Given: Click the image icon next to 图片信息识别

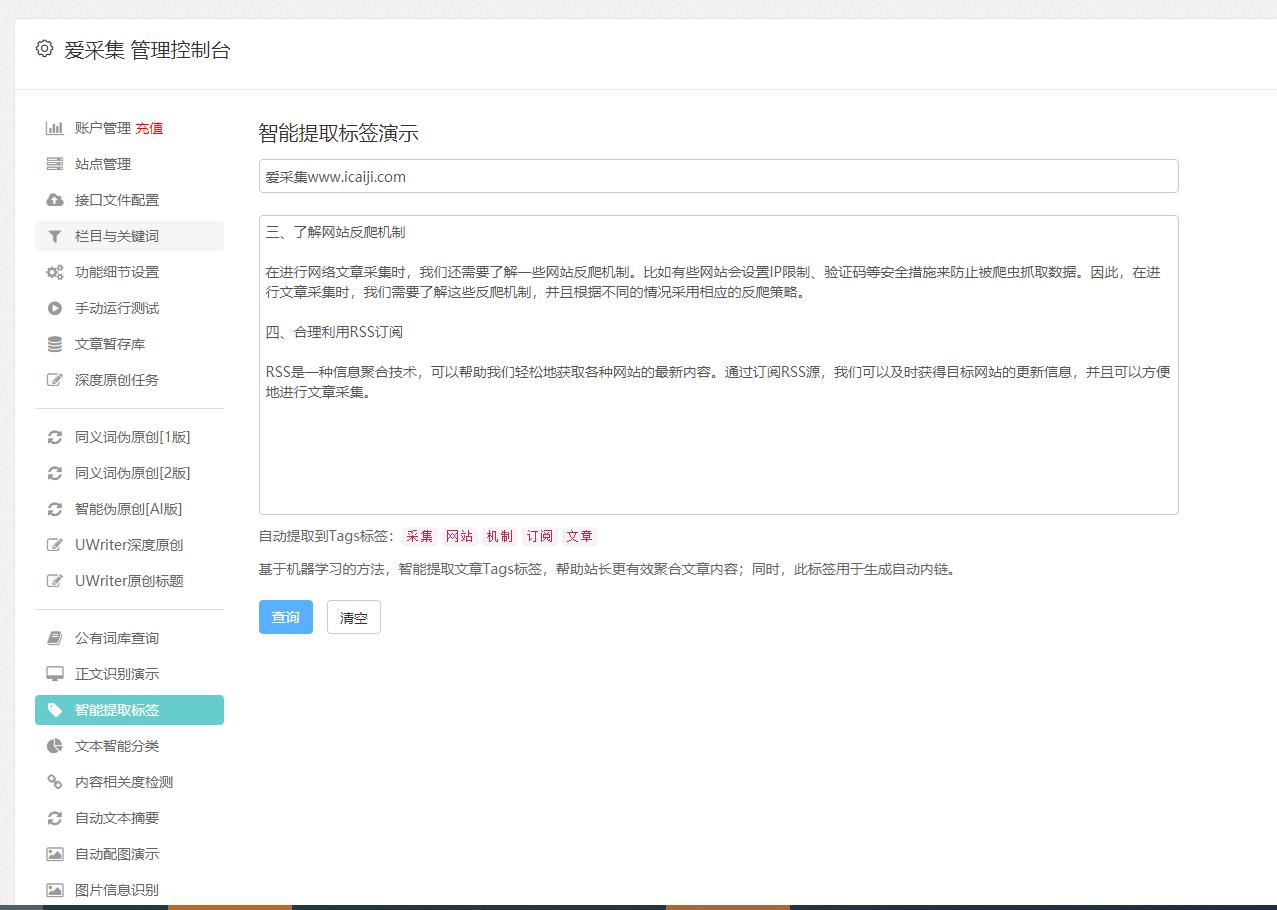Looking at the screenshot, I should pyautogui.click(x=57, y=889).
